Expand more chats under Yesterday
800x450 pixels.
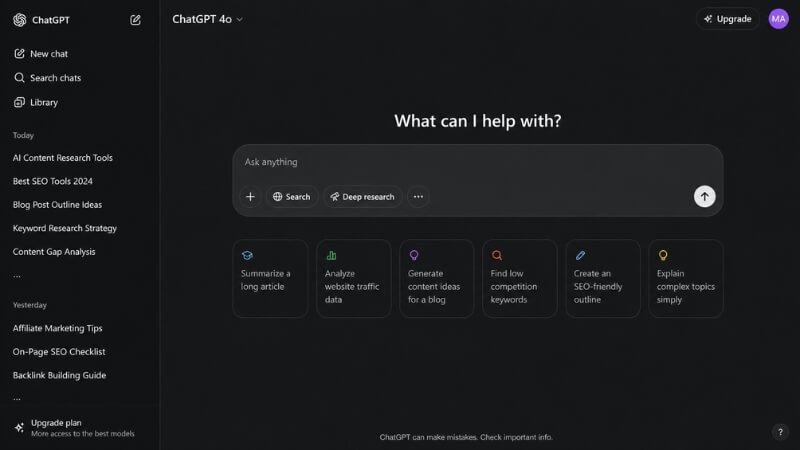(17, 398)
